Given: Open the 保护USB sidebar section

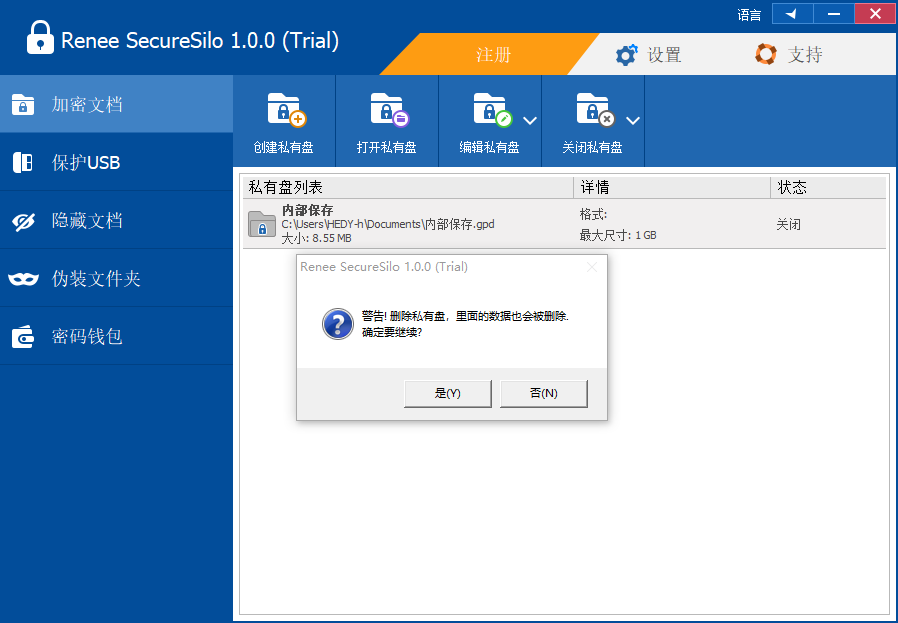Looking at the screenshot, I should point(116,163).
